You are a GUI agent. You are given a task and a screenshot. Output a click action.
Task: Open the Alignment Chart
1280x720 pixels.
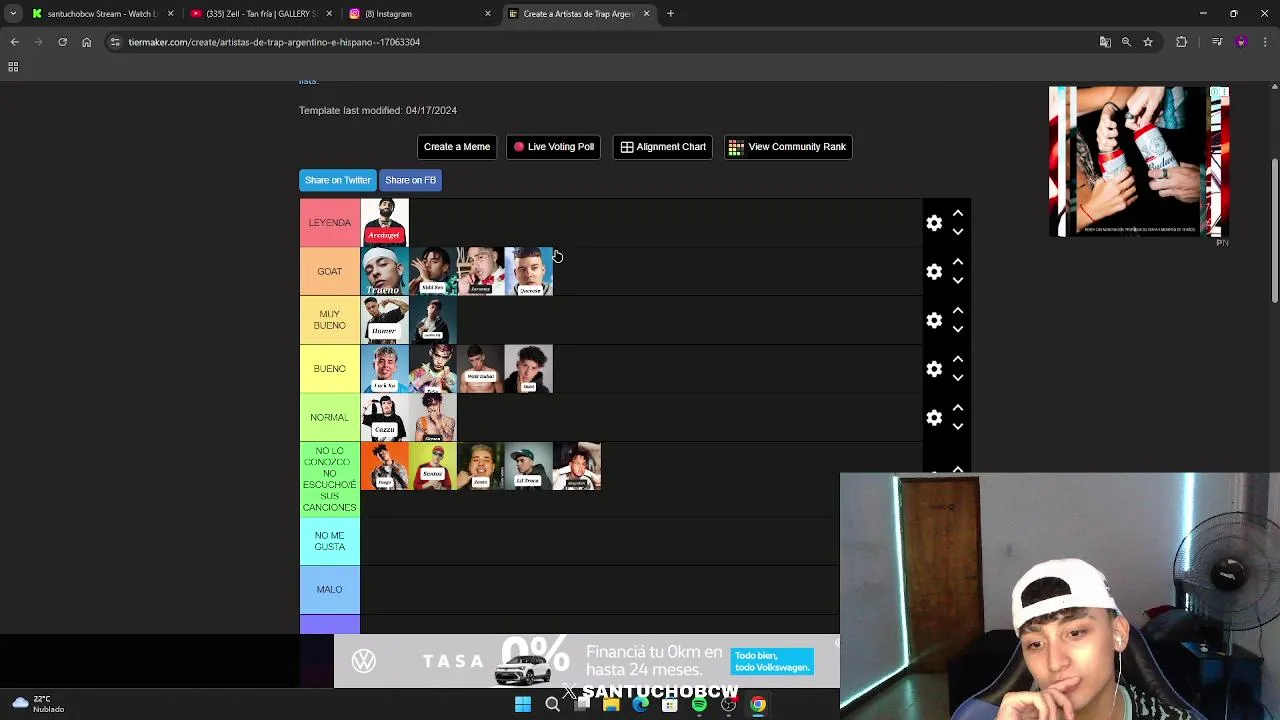pos(663,147)
